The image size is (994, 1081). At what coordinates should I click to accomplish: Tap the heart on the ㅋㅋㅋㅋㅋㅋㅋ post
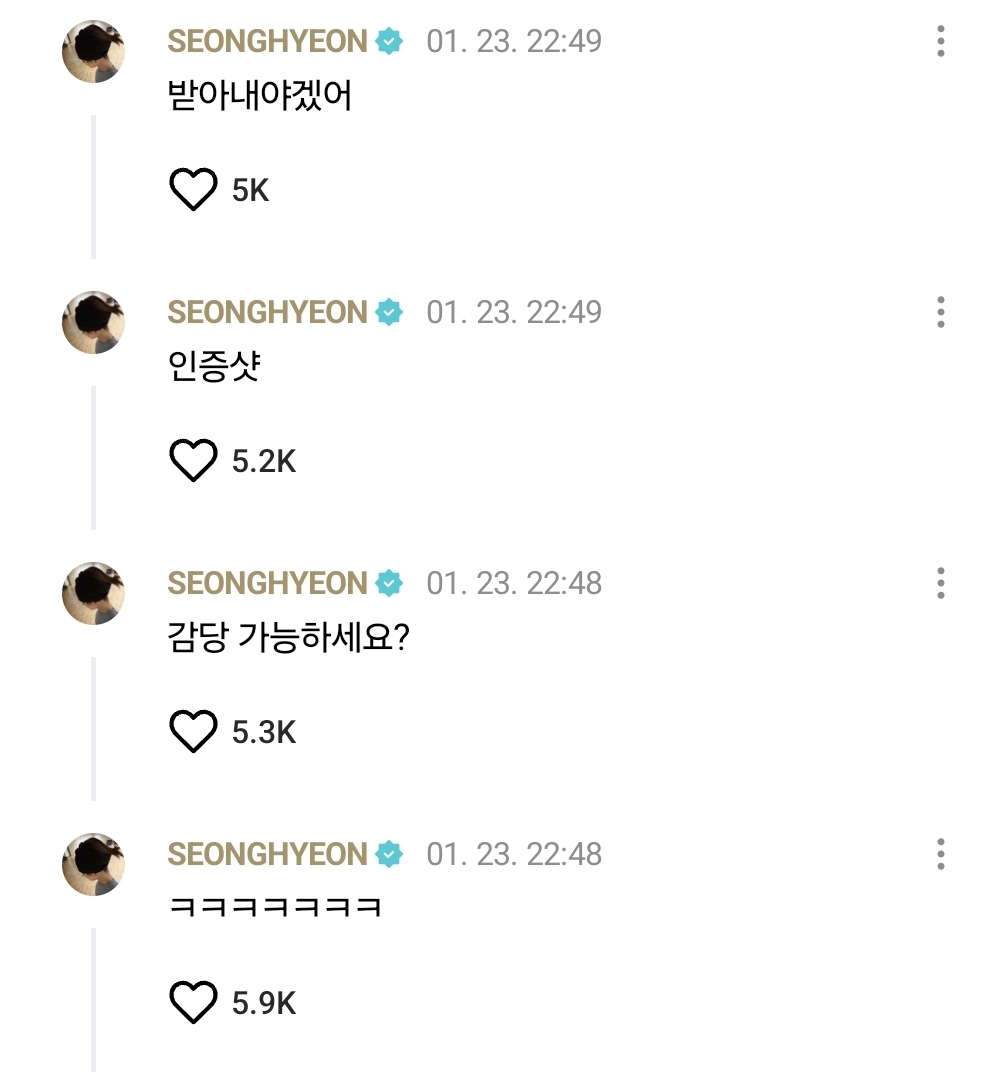point(193,1002)
